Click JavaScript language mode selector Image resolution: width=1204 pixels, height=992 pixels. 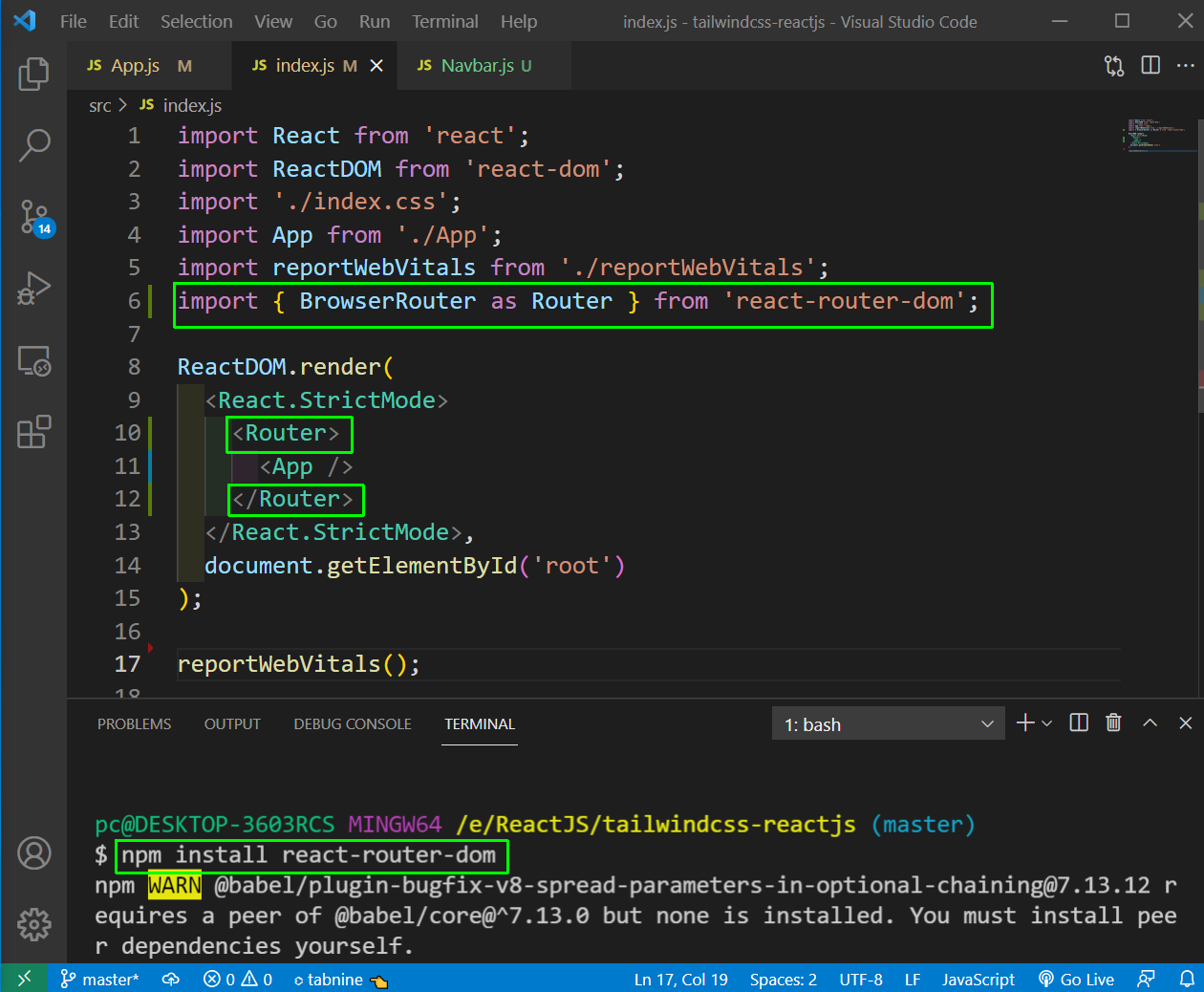(978, 979)
